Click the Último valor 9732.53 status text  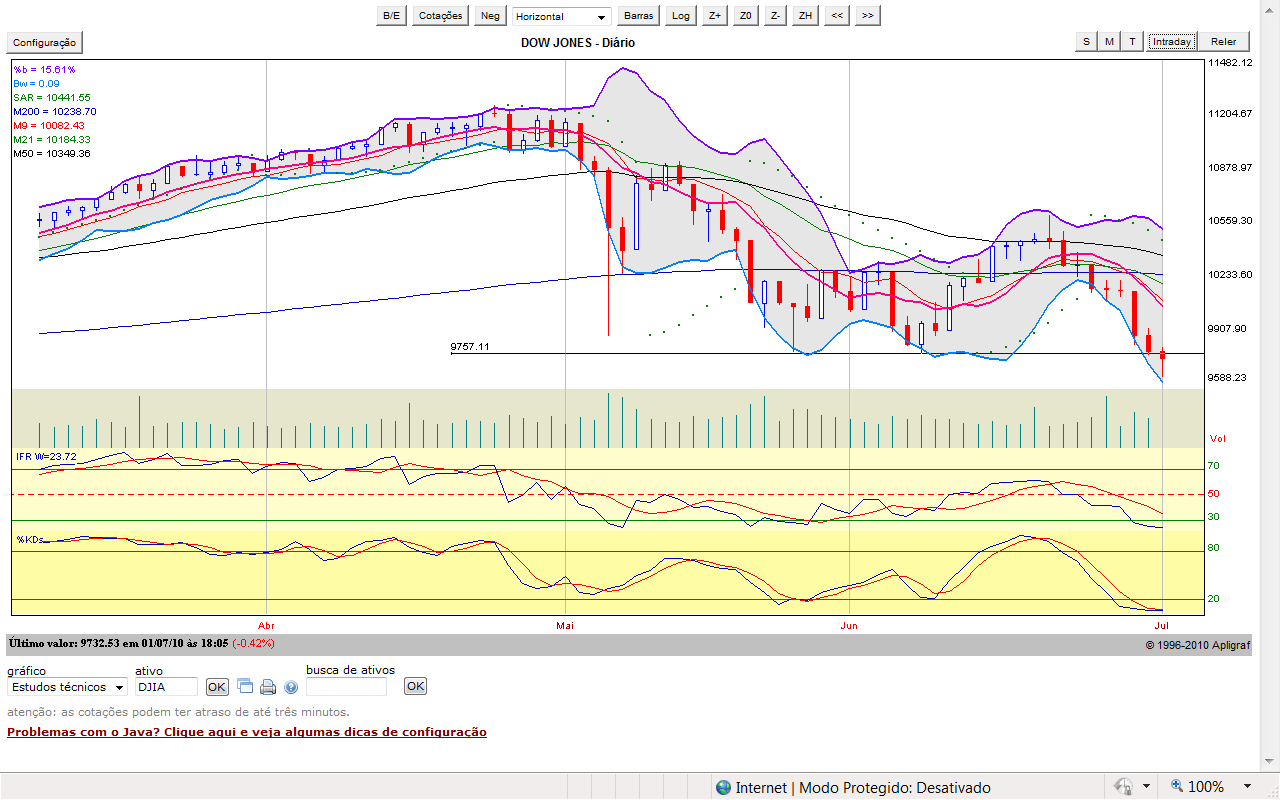pyautogui.click(x=141, y=643)
